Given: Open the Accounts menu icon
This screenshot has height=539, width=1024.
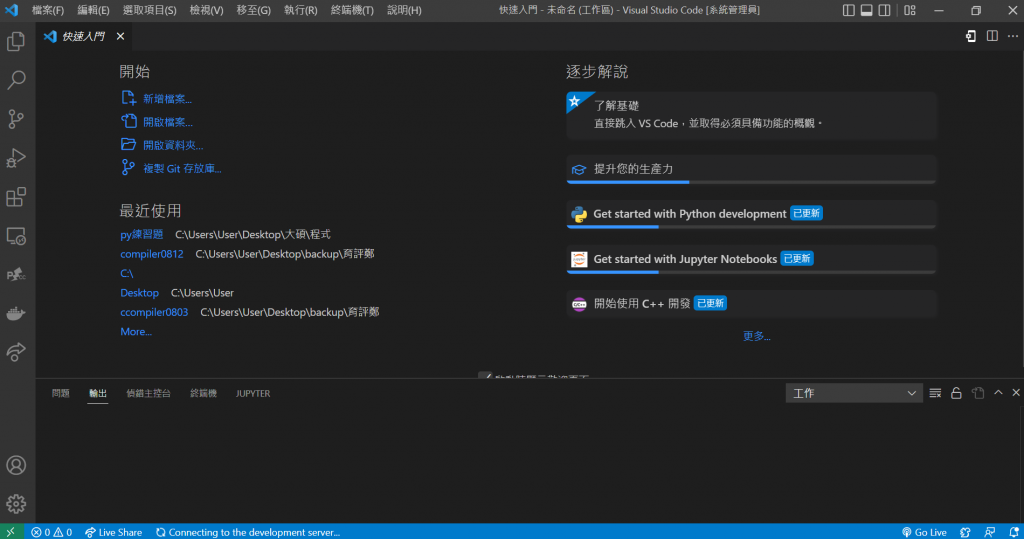Looking at the screenshot, I should (x=16, y=465).
